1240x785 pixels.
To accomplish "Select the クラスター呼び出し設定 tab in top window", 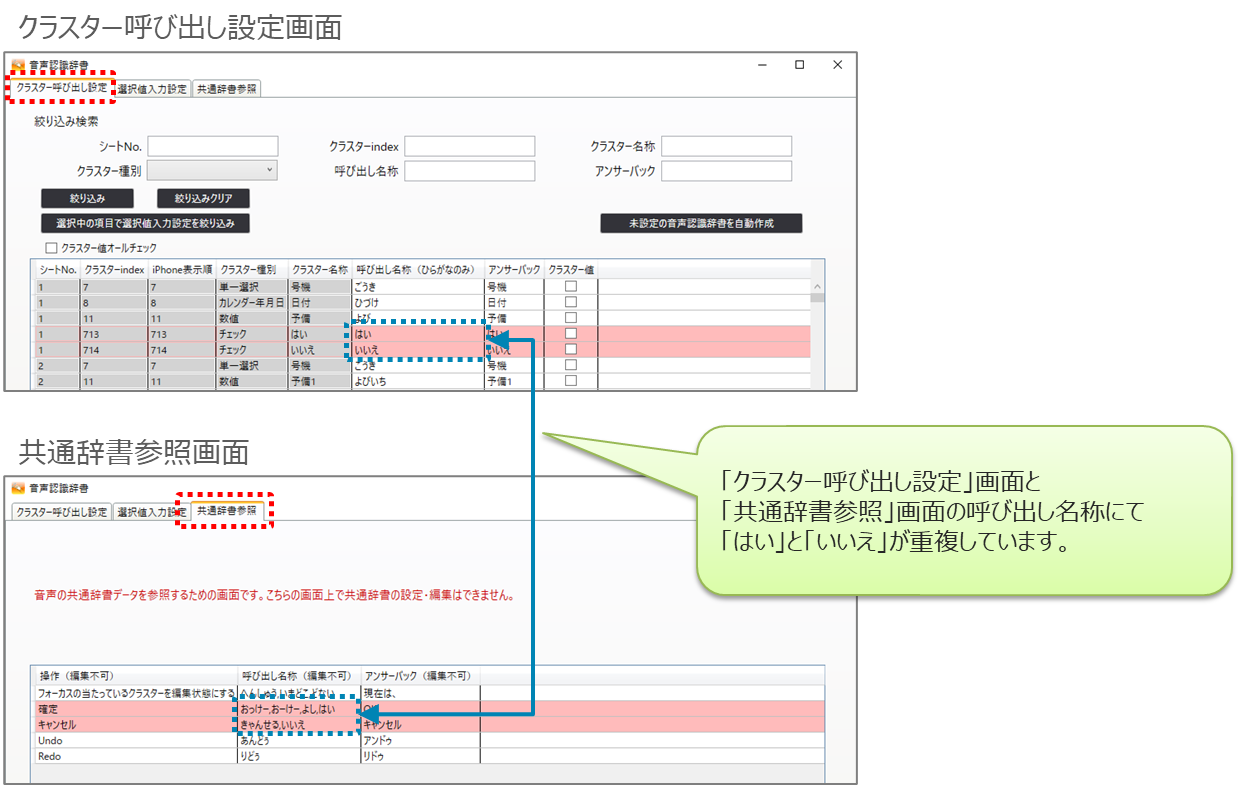I will click(62, 88).
